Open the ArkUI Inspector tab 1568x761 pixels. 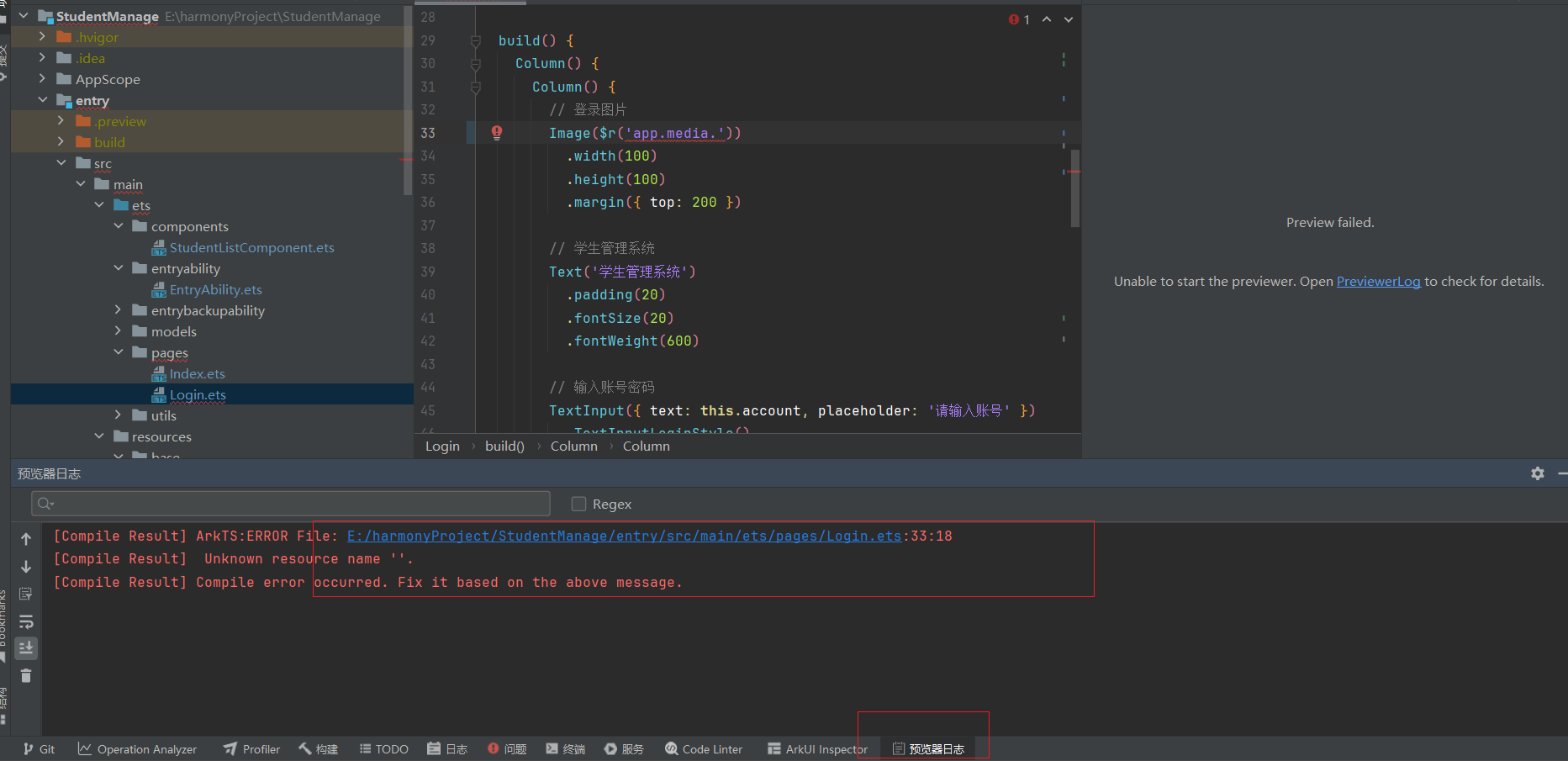(x=817, y=749)
